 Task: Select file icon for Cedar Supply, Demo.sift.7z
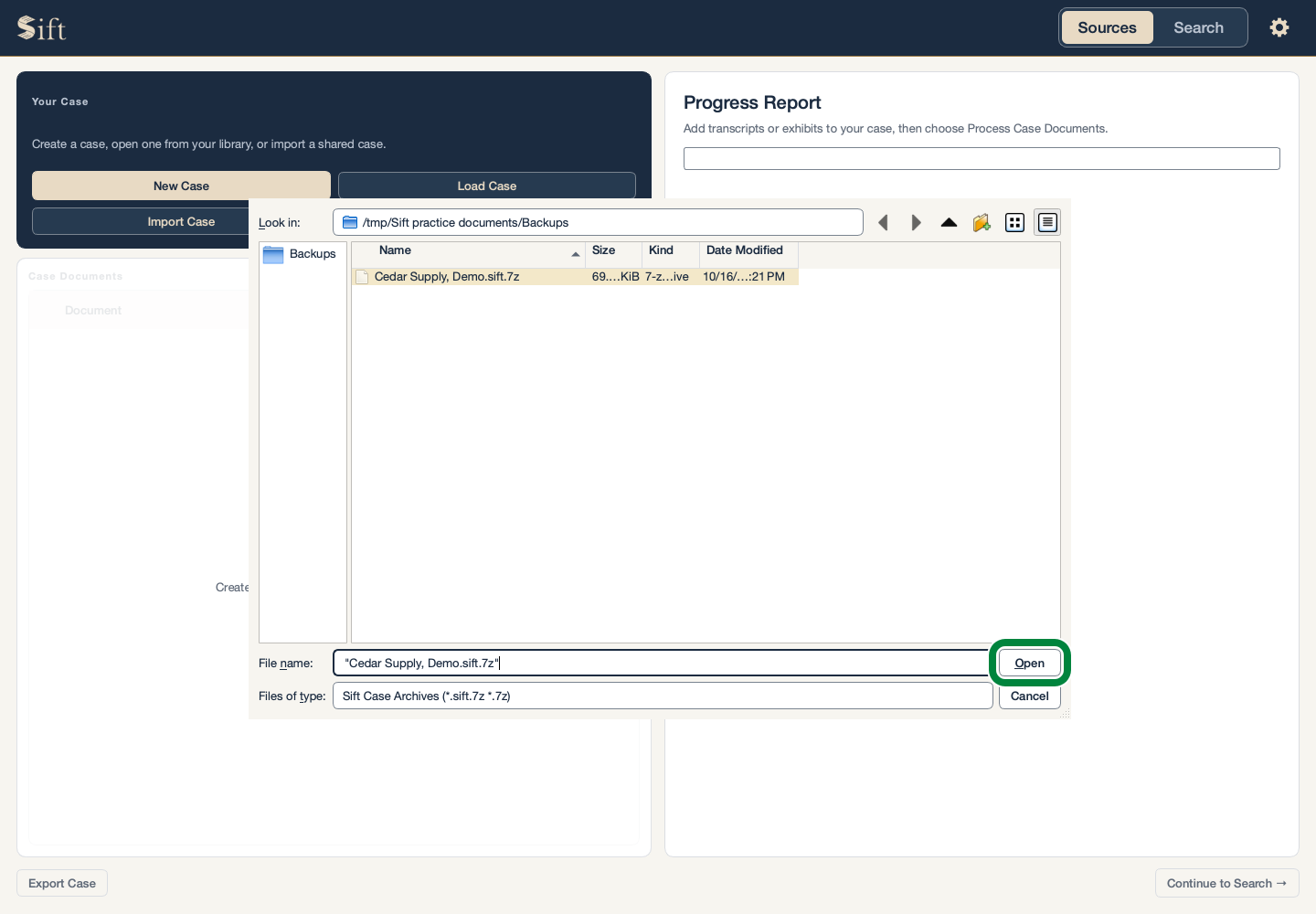tap(362, 277)
